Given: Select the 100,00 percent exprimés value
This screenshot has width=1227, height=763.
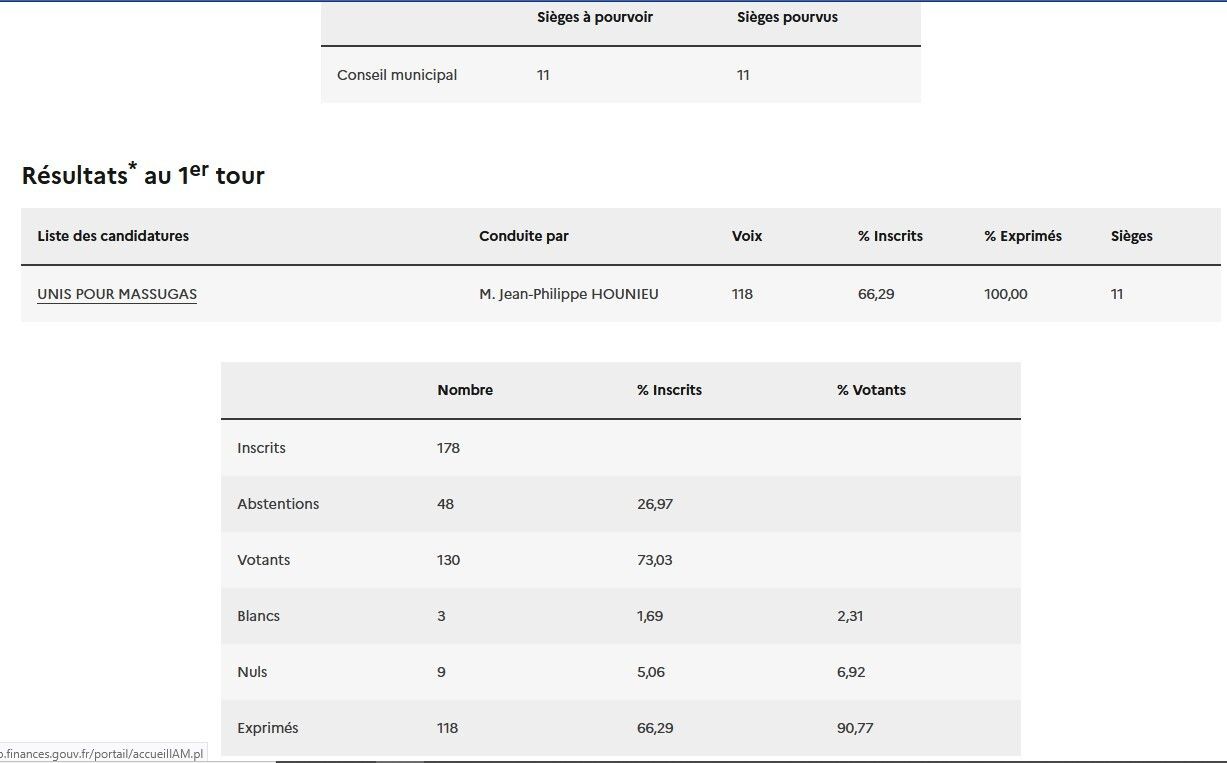Looking at the screenshot, I should point(1005,294).
